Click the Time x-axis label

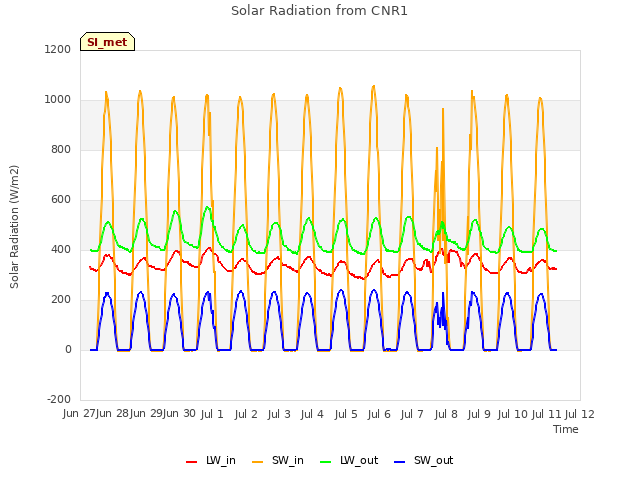pyautogui.click(x=566, y=429)
